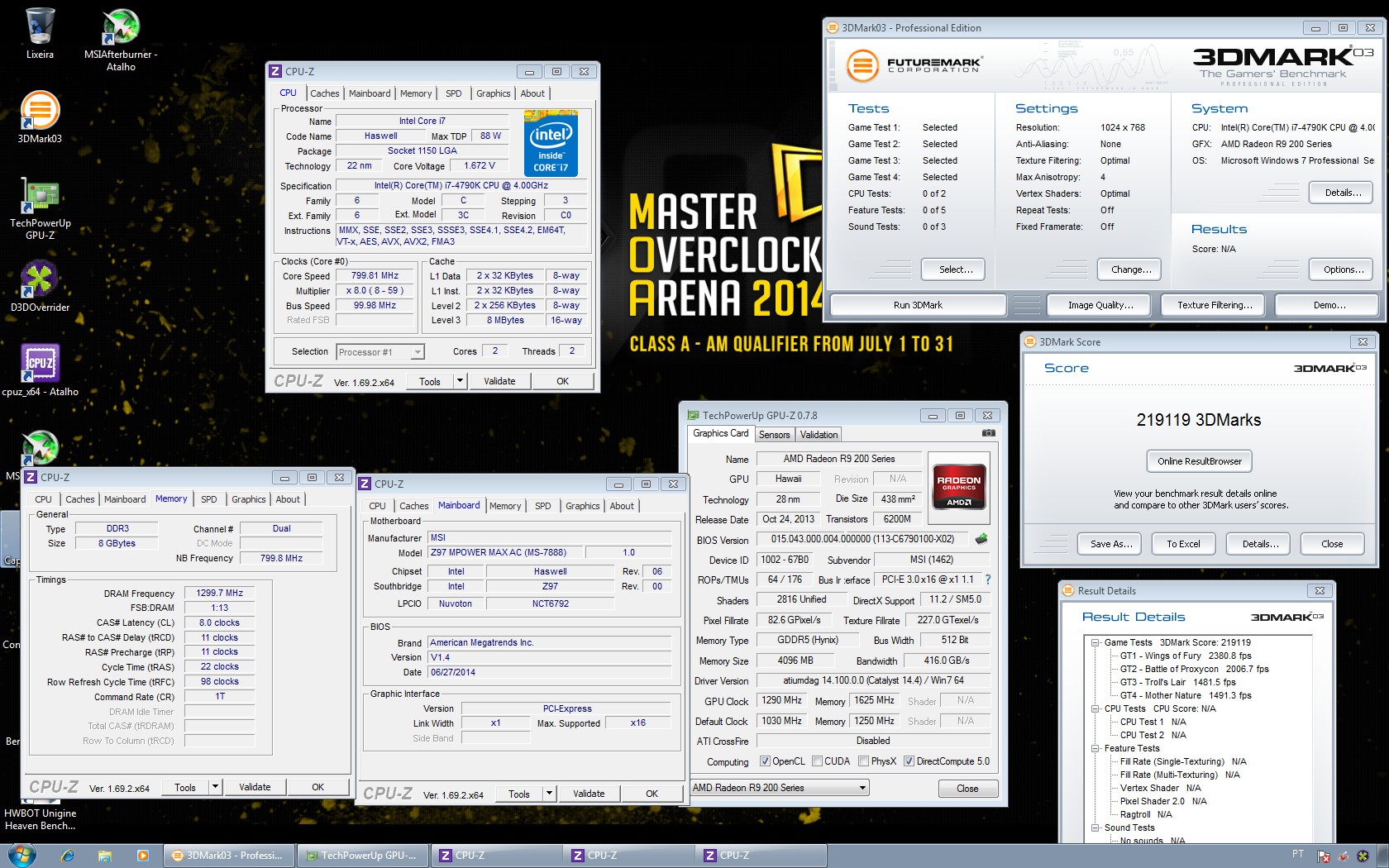
Task: Click the GPU-Z BIOS save chip icon
Action: pos(981,539)
